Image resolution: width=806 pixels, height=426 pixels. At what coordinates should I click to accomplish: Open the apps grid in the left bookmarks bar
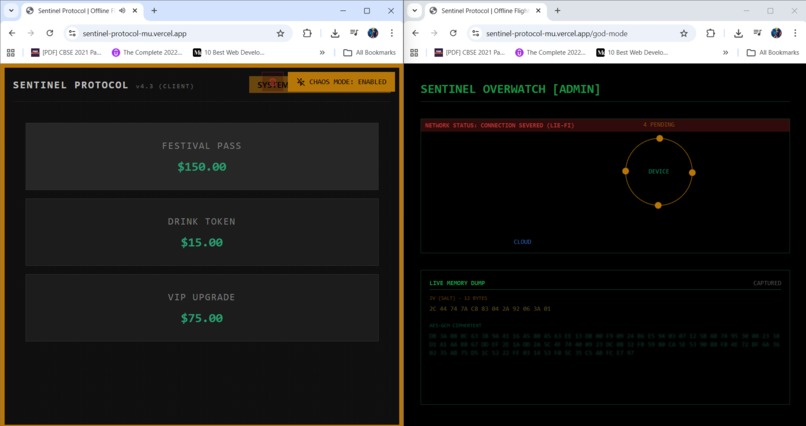pos(10,52)
